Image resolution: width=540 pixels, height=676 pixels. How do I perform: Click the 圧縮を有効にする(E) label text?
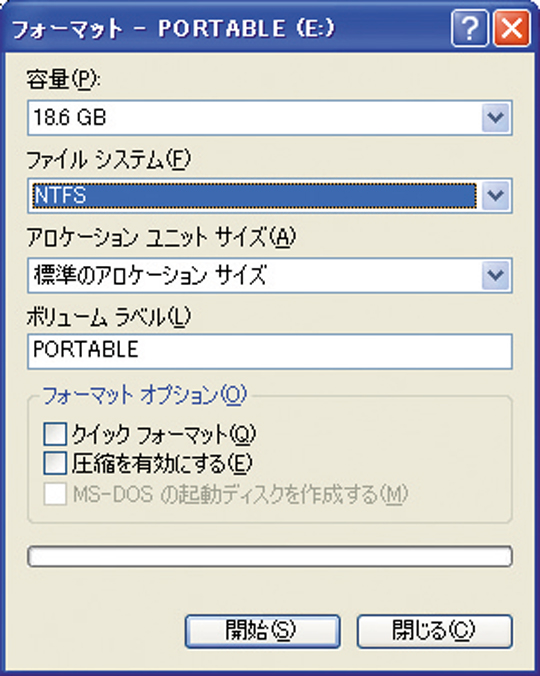pos(162,463)
